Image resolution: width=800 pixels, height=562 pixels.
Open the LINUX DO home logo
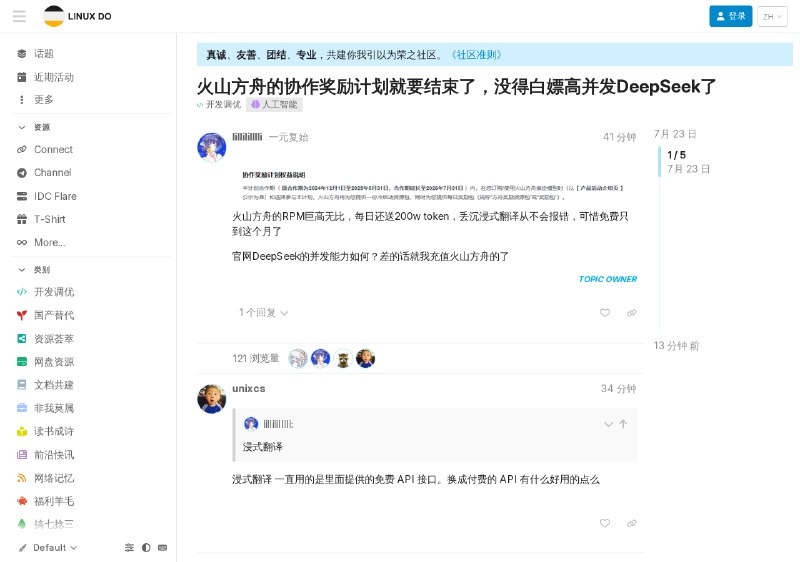(78, 16)
